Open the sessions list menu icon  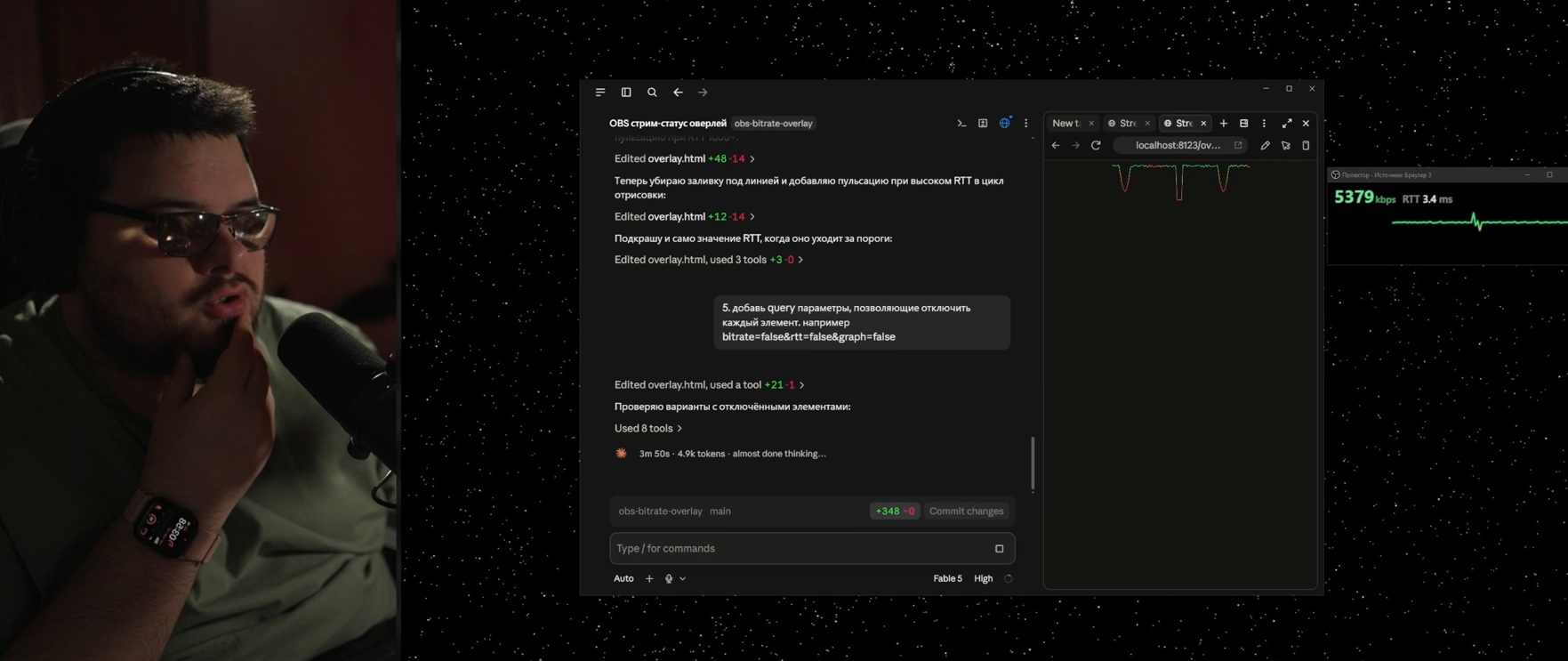600,93
